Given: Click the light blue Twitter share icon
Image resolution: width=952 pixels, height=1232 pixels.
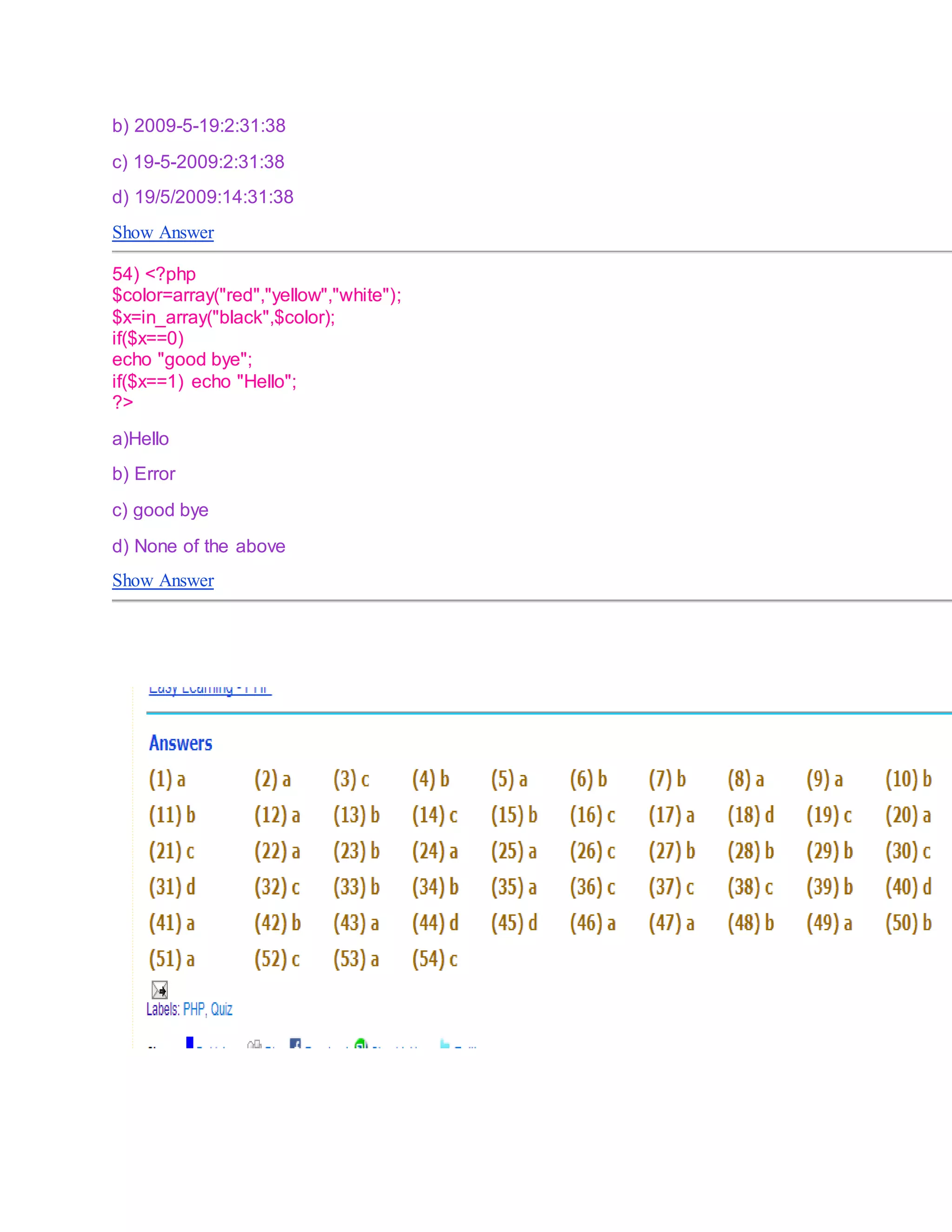Looking at the screenshot, I should tap(444, 1044).
